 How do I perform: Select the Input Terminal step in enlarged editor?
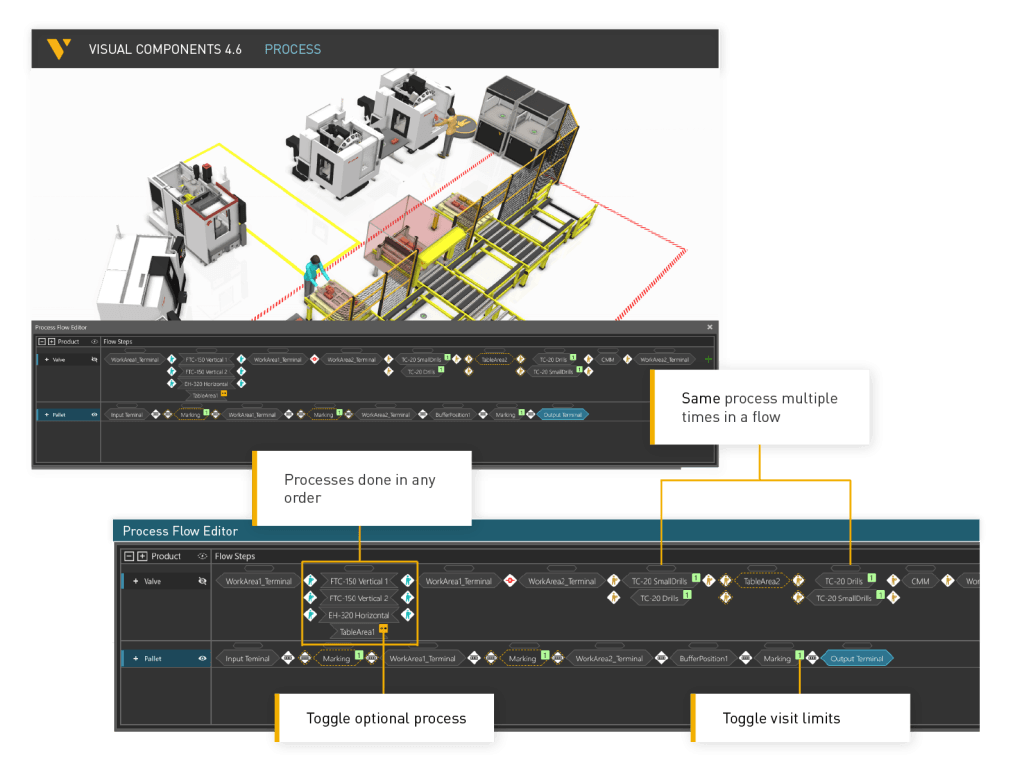[248, 659]
